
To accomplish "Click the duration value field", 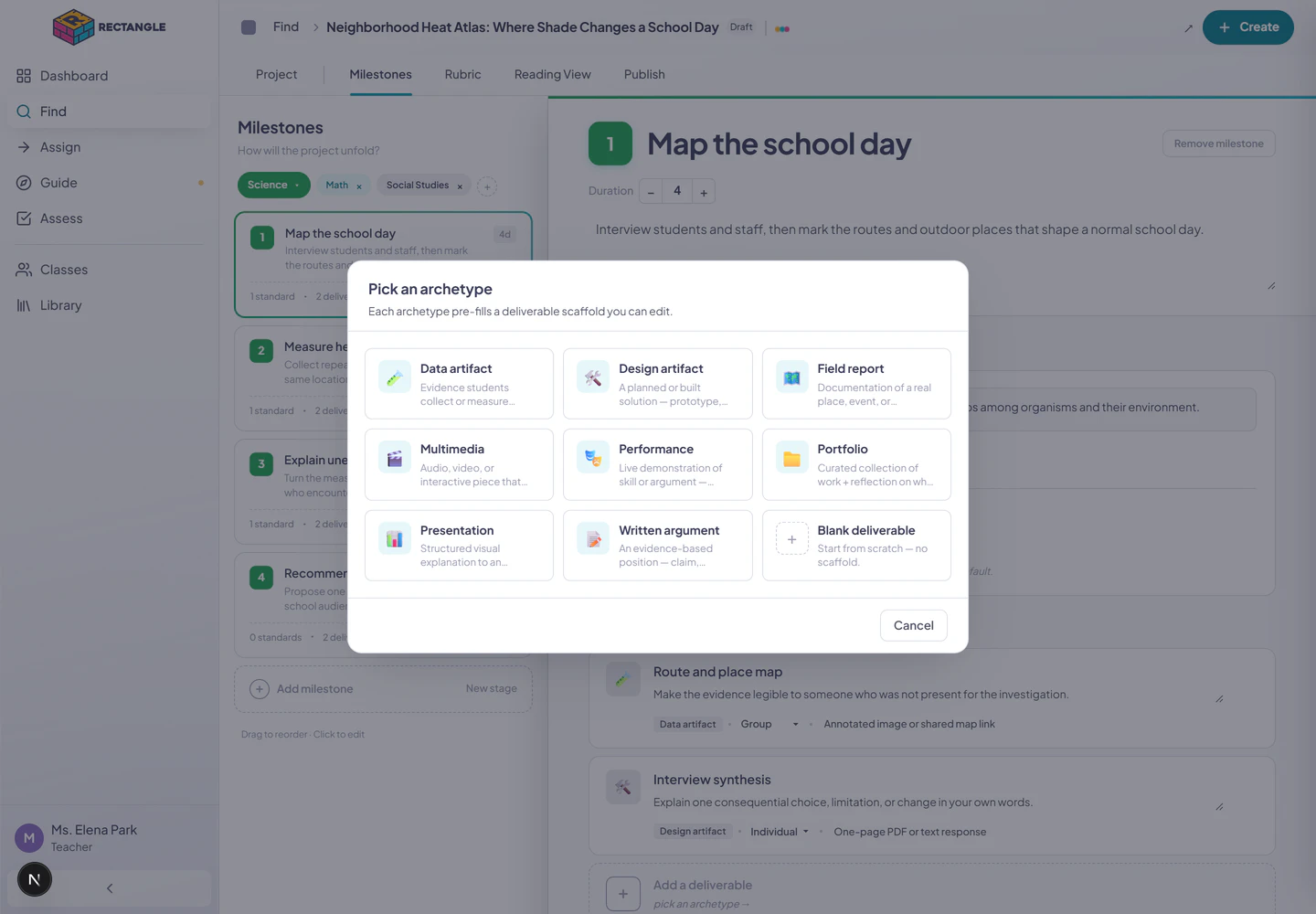I will 677,191.
